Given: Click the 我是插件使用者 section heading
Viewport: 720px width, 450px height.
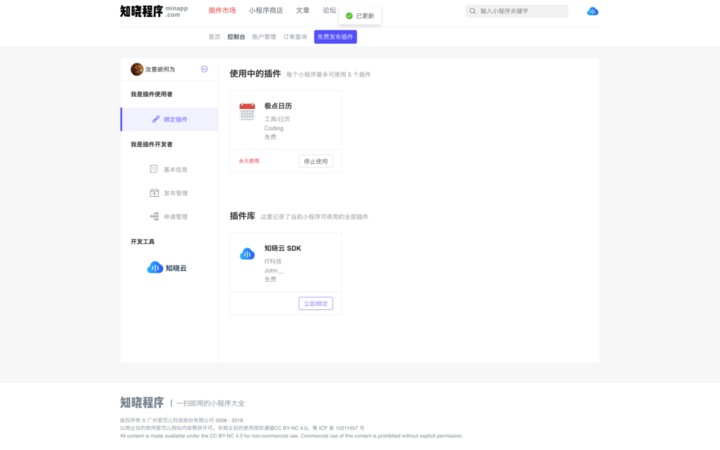Looking at the screenshot, I should pyautogui.click(x=152, y=94).
